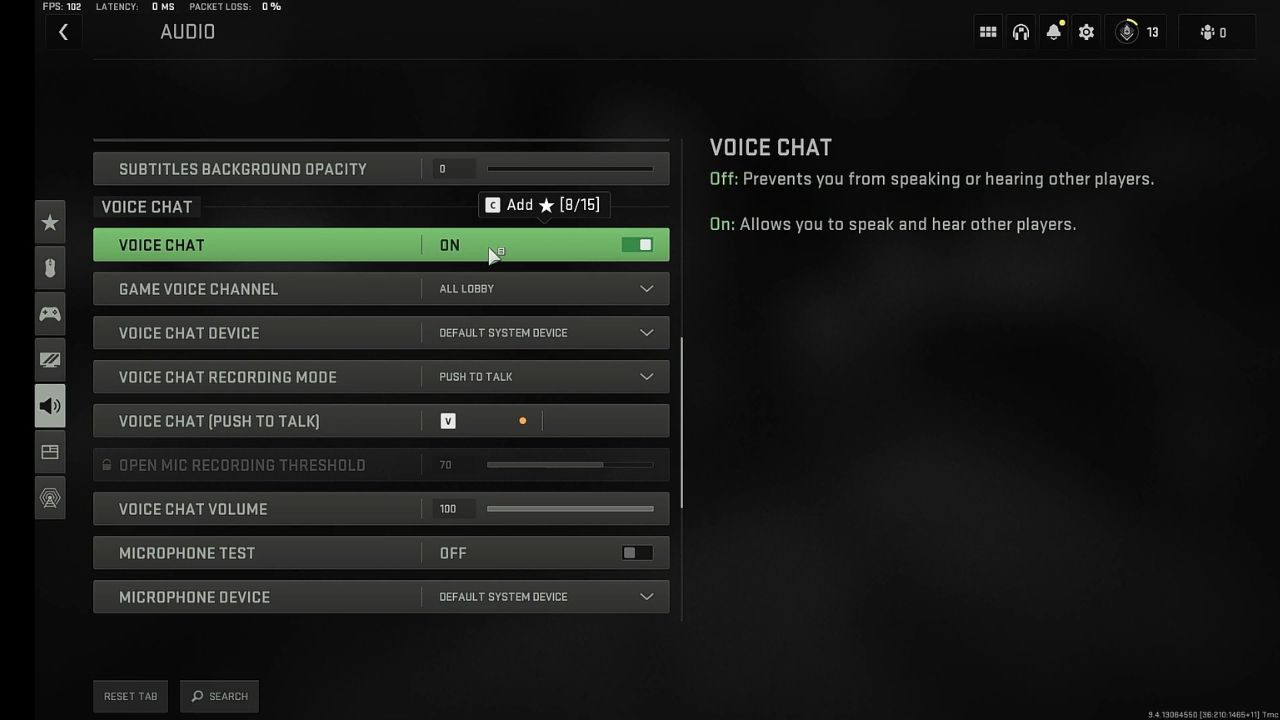Open the settings gear in top bar
This screenshot has height=720, width=1280.
pyautogui.click(x=1086, y=31)
